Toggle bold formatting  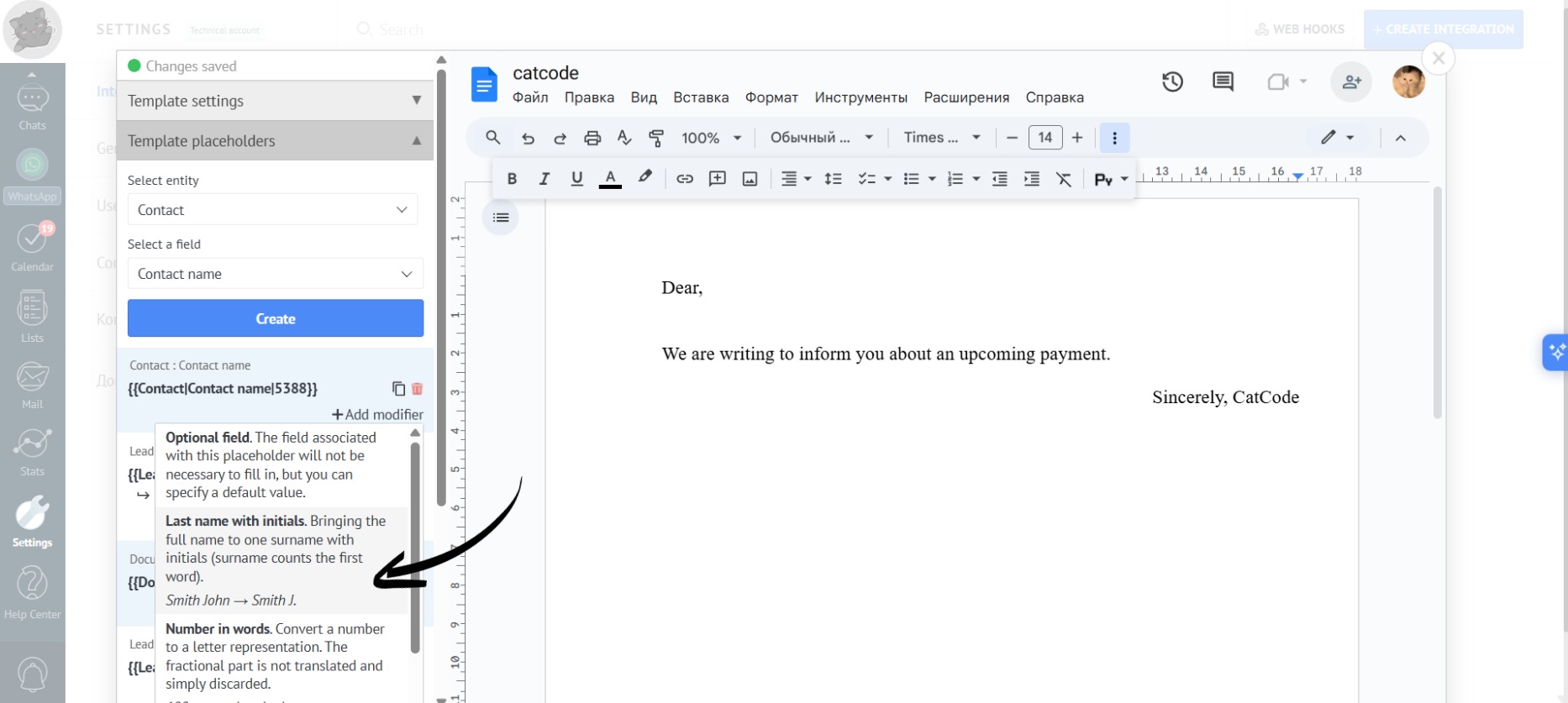tap(512, 179)
